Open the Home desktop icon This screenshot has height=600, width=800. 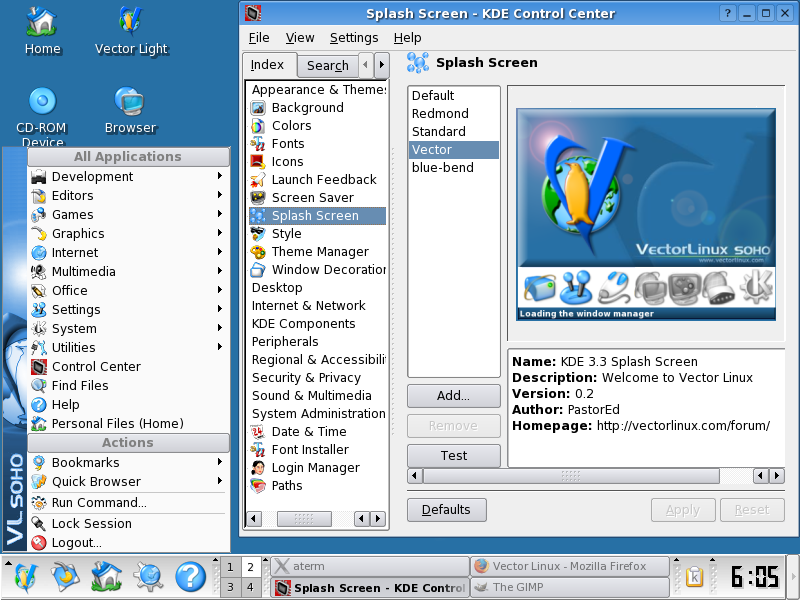42,30
